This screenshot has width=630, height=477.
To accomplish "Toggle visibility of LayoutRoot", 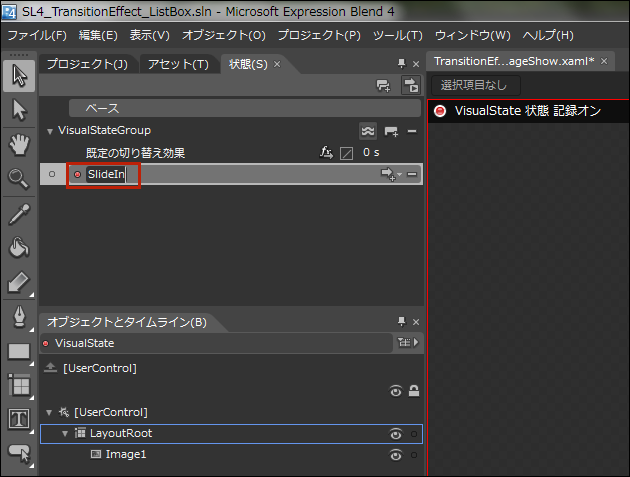I will [396, 434].
